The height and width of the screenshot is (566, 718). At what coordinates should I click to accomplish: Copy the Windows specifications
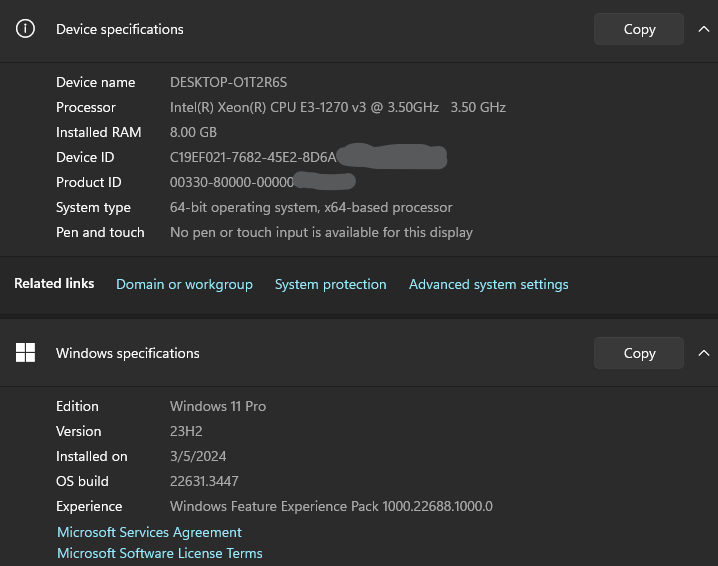(639, 353)
